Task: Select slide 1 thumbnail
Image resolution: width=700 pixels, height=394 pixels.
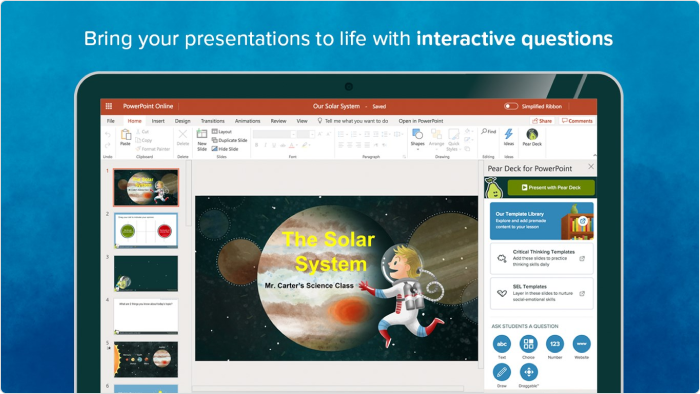Action: click(146, 187)
